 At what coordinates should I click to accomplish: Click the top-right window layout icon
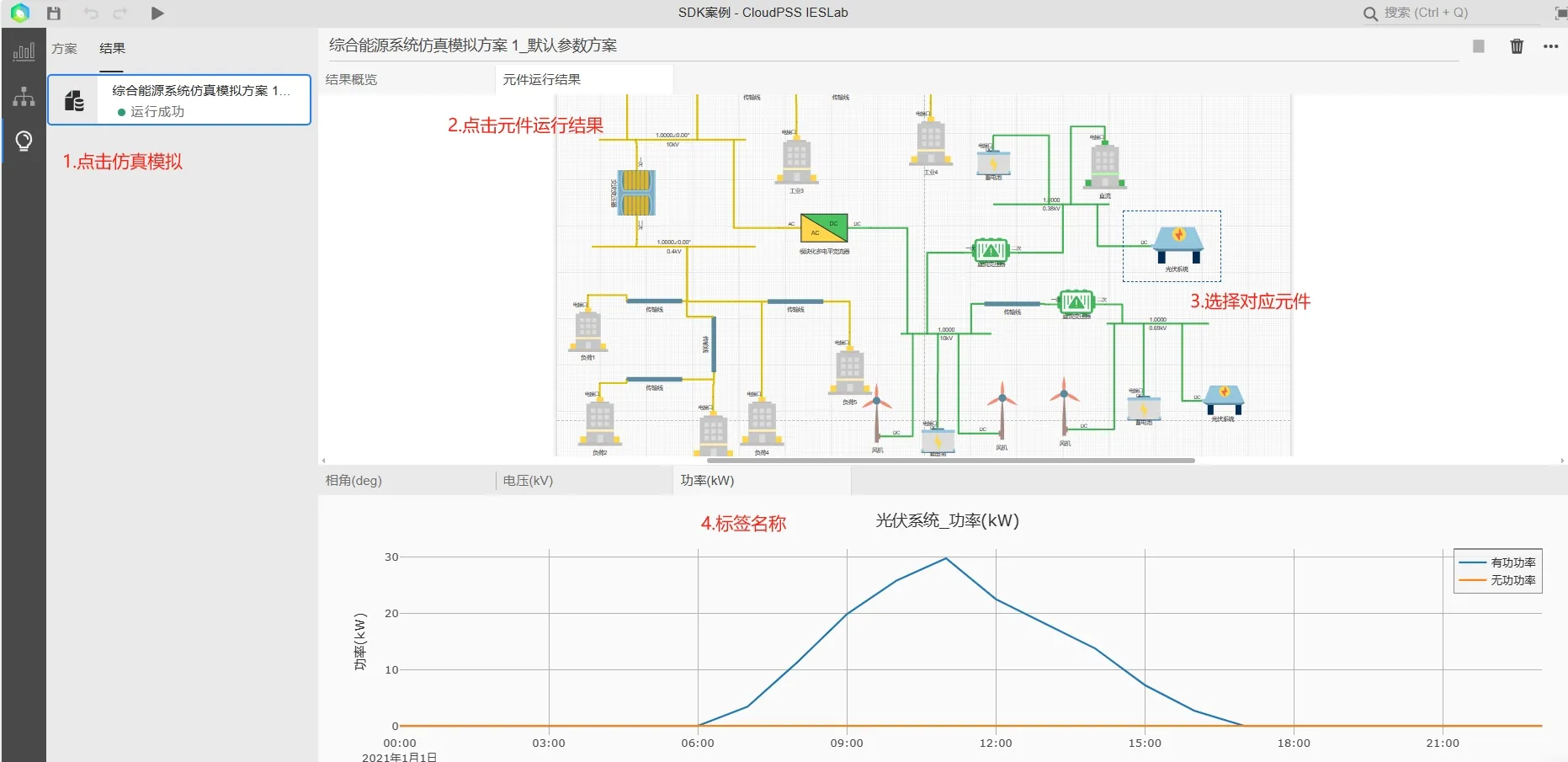(1560, 13)
